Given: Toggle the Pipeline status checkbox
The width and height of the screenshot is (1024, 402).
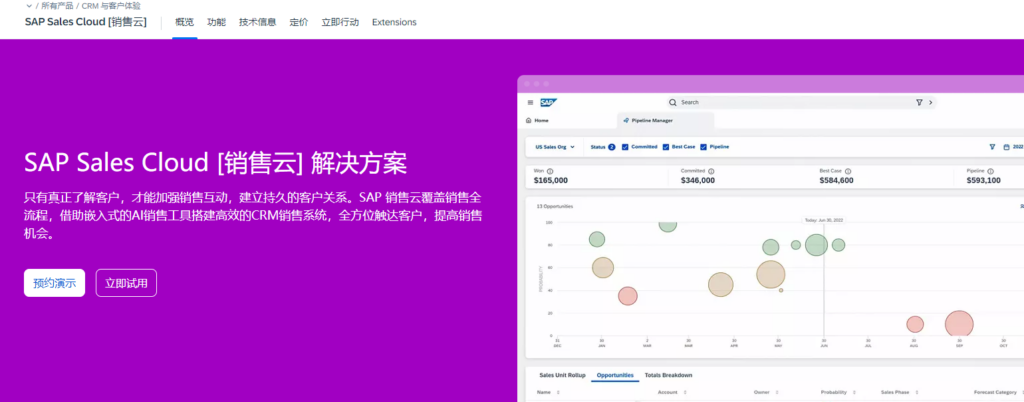Looking at the screenshot, I should click(703, 147).
